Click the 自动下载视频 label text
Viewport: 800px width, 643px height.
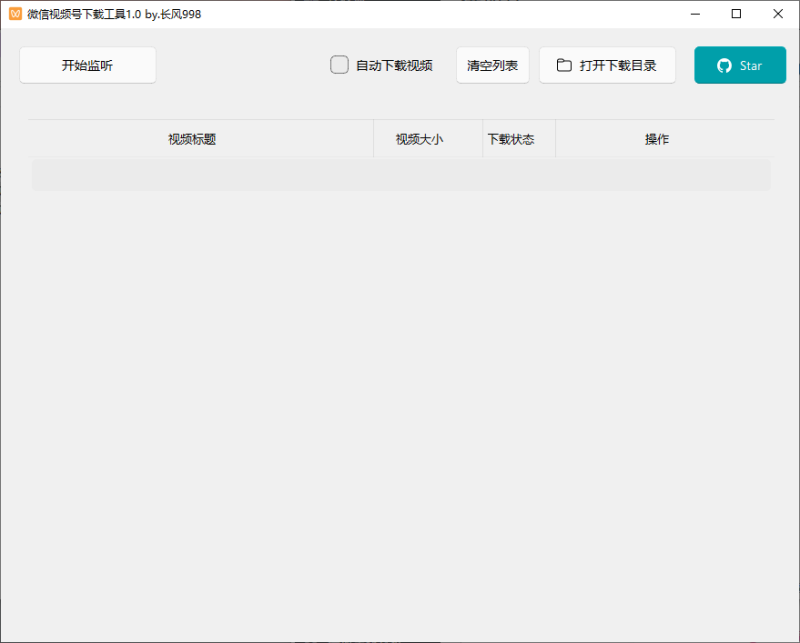point(394,66)
